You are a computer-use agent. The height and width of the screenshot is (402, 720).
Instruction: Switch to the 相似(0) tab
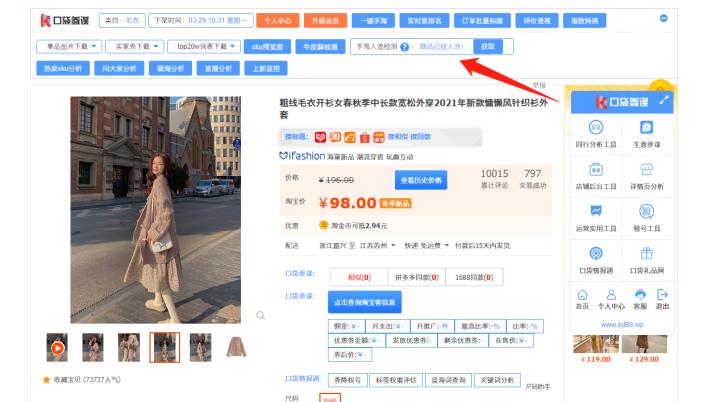(x=359, y=277)
